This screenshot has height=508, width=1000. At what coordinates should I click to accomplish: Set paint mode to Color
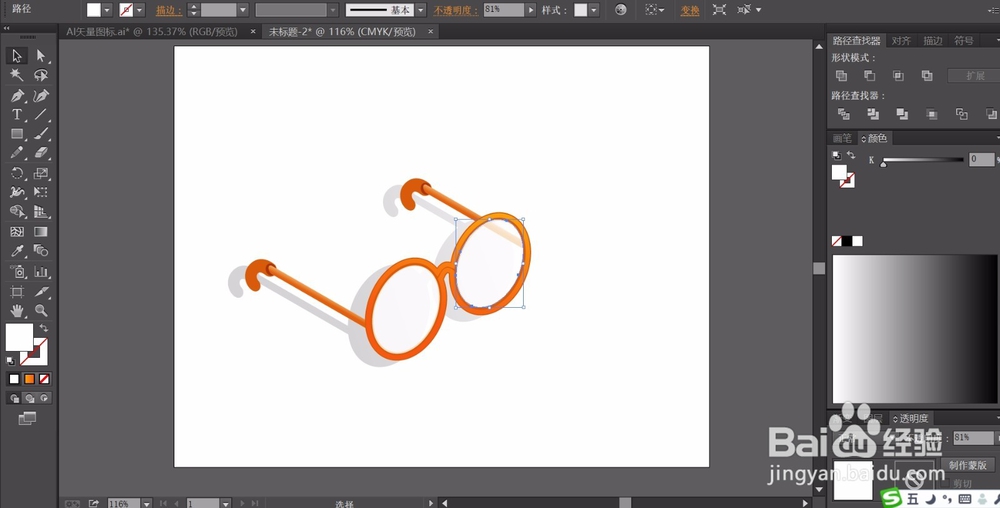(14, 379)
